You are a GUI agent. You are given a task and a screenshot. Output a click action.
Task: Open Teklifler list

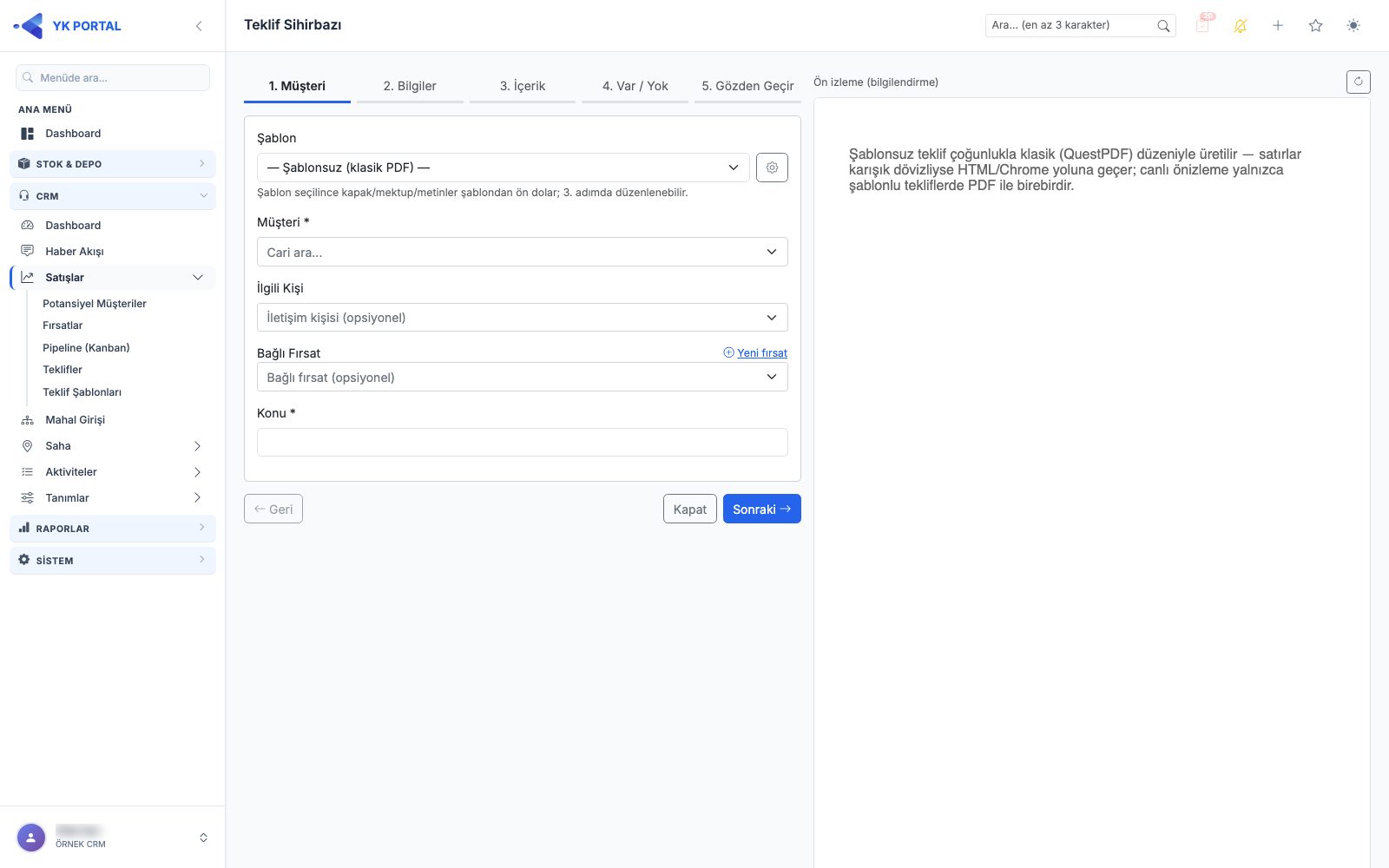pyautogui.click(x=63, y=370)
